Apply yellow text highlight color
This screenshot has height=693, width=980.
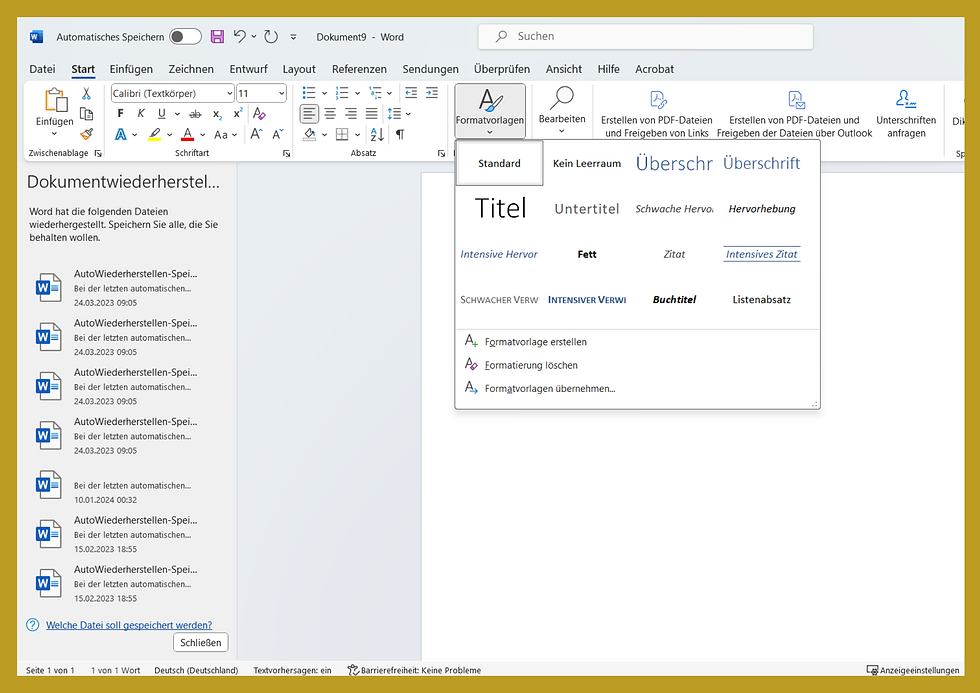click(154, 134)
